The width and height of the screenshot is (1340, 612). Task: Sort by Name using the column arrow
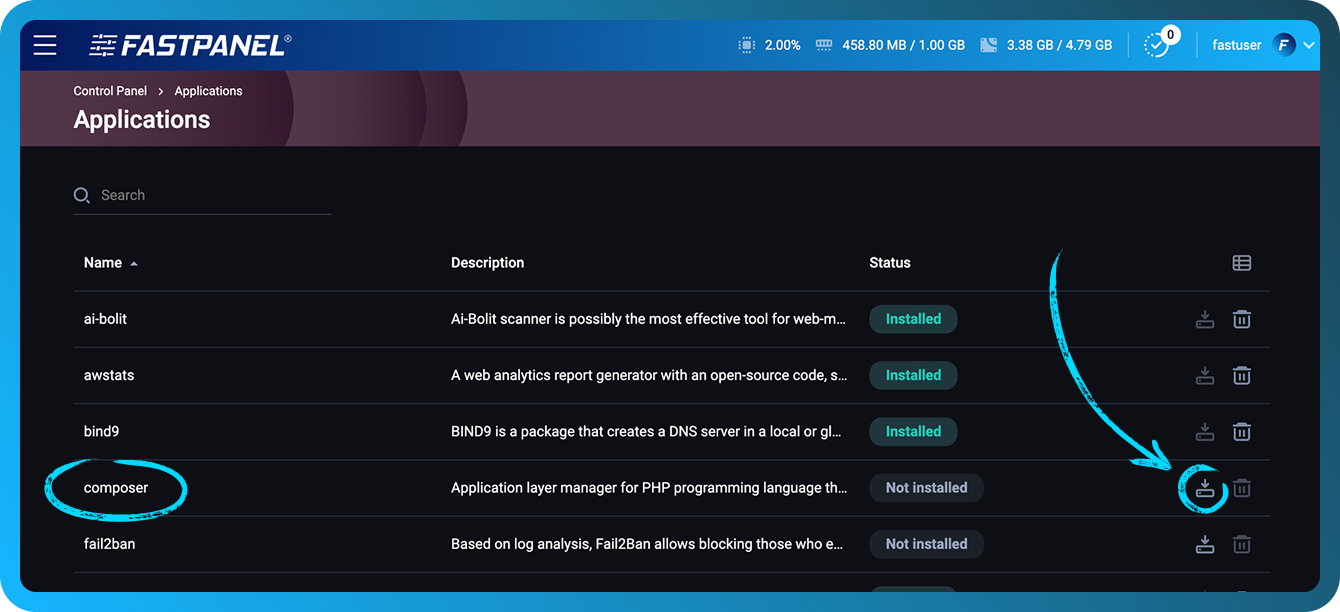point(133,263)
